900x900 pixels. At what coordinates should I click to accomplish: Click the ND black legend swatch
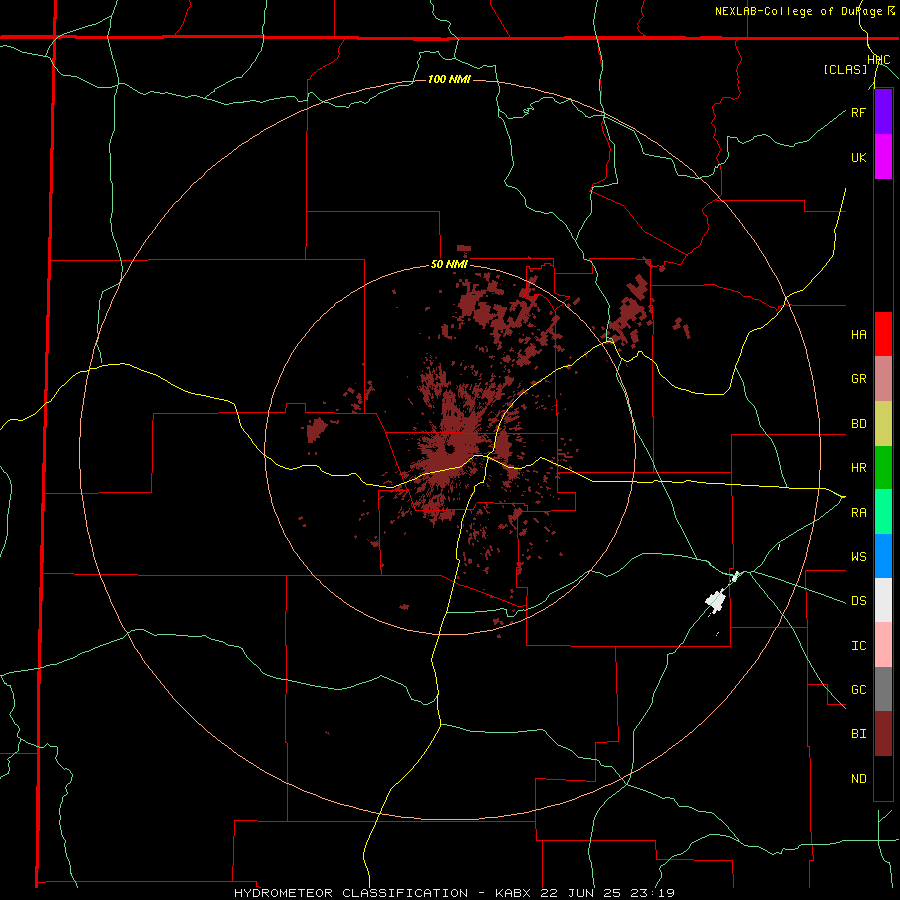coord(883,778)
